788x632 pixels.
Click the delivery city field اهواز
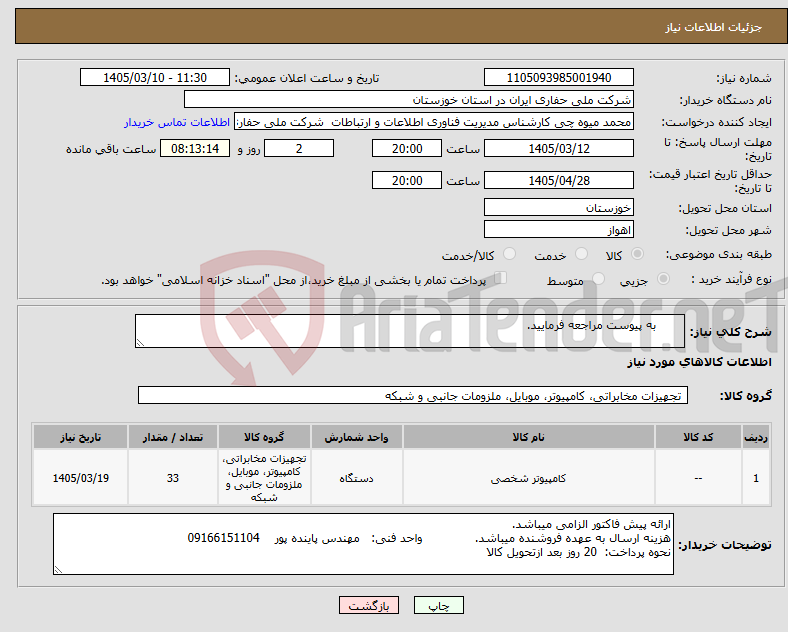[x=558, y=230]
